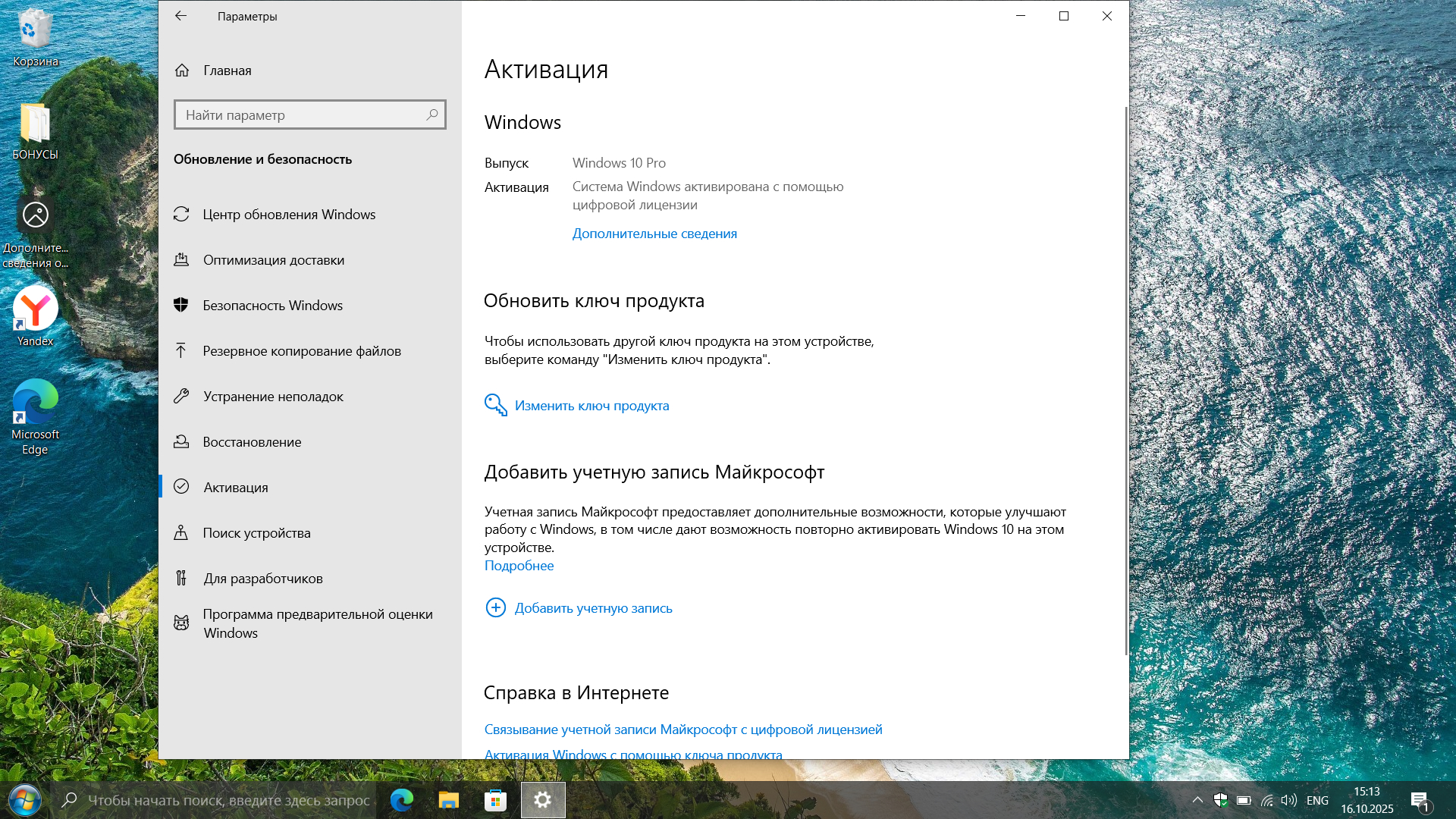
Task: Select Оптимизация доставки in the sidebar
Action: click(273, 260)
